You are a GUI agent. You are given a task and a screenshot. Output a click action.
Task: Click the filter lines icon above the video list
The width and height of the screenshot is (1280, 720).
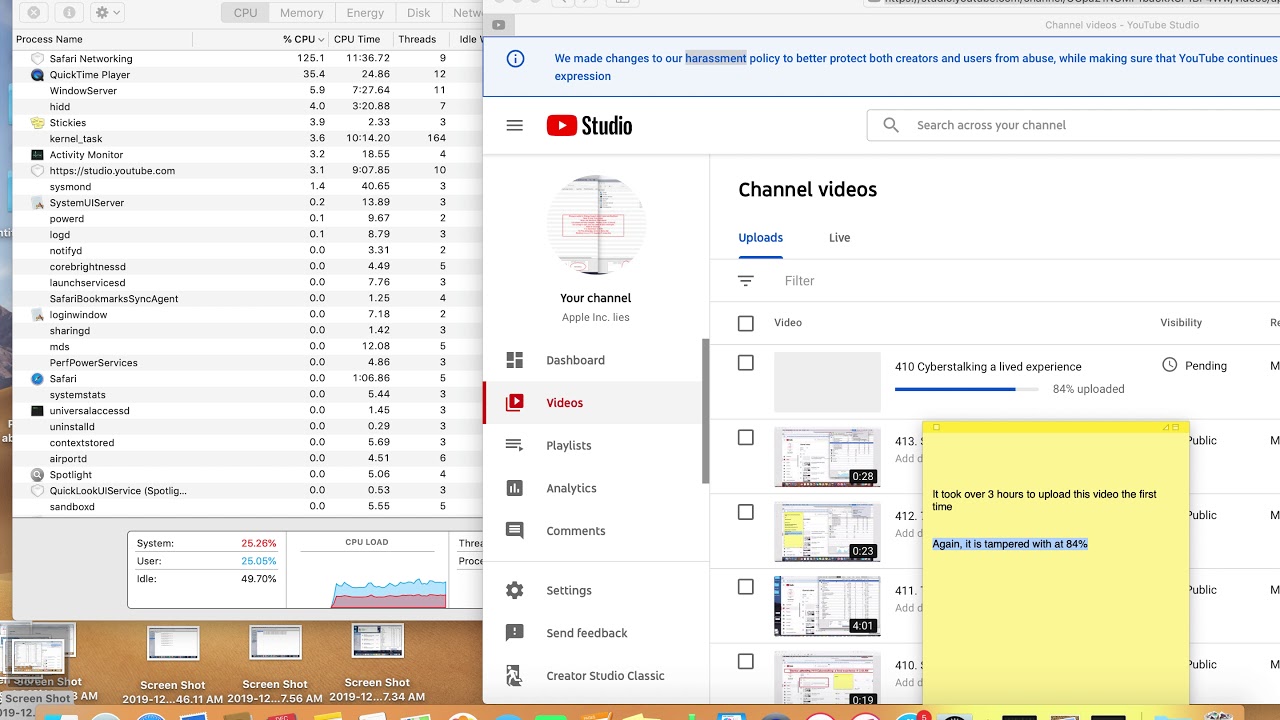click(x=746, y=281)
